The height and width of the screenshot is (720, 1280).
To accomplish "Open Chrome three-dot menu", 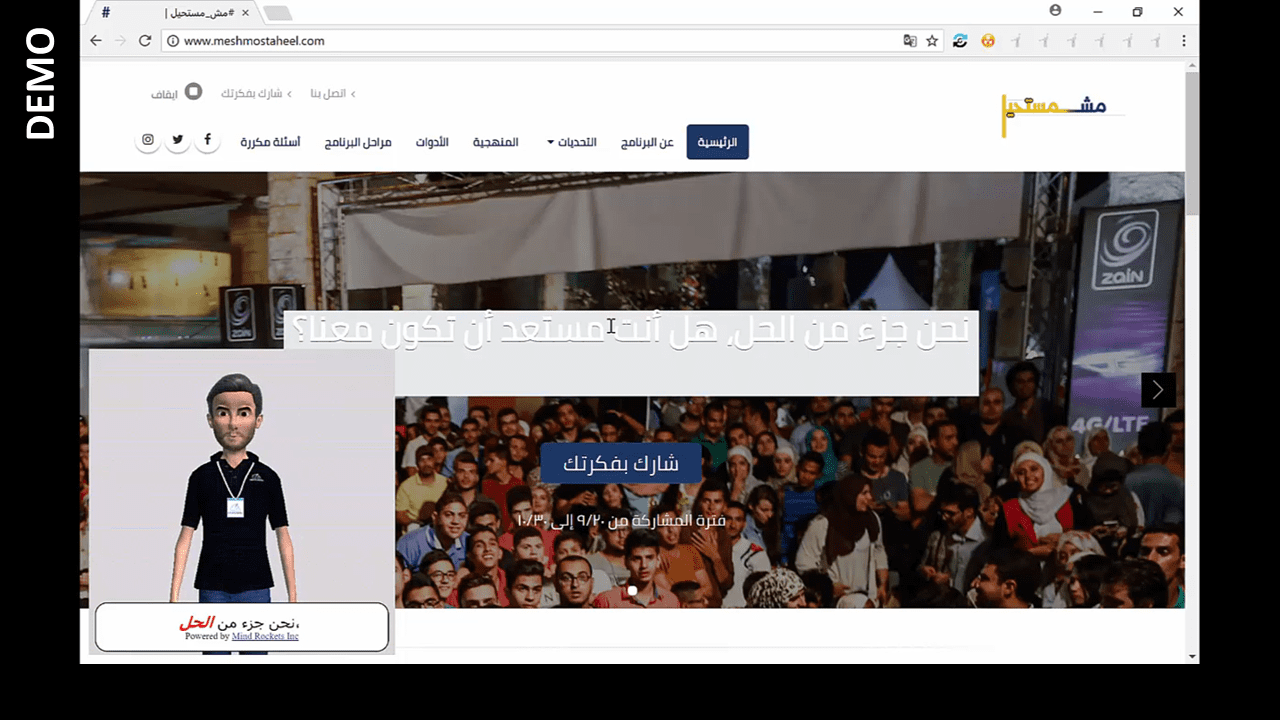I will [x=1184, y=41].
